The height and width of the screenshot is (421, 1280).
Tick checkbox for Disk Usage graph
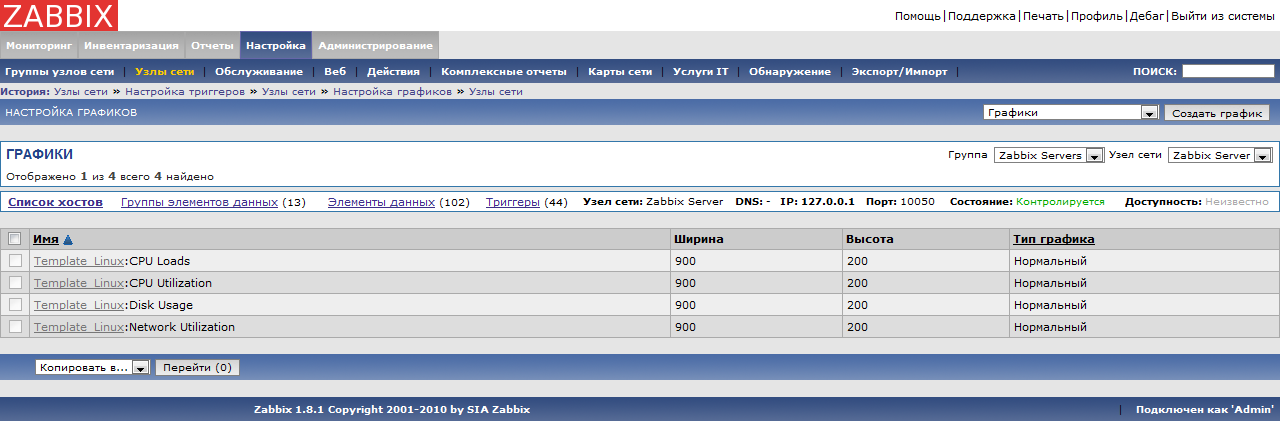[x=14, y=305]
